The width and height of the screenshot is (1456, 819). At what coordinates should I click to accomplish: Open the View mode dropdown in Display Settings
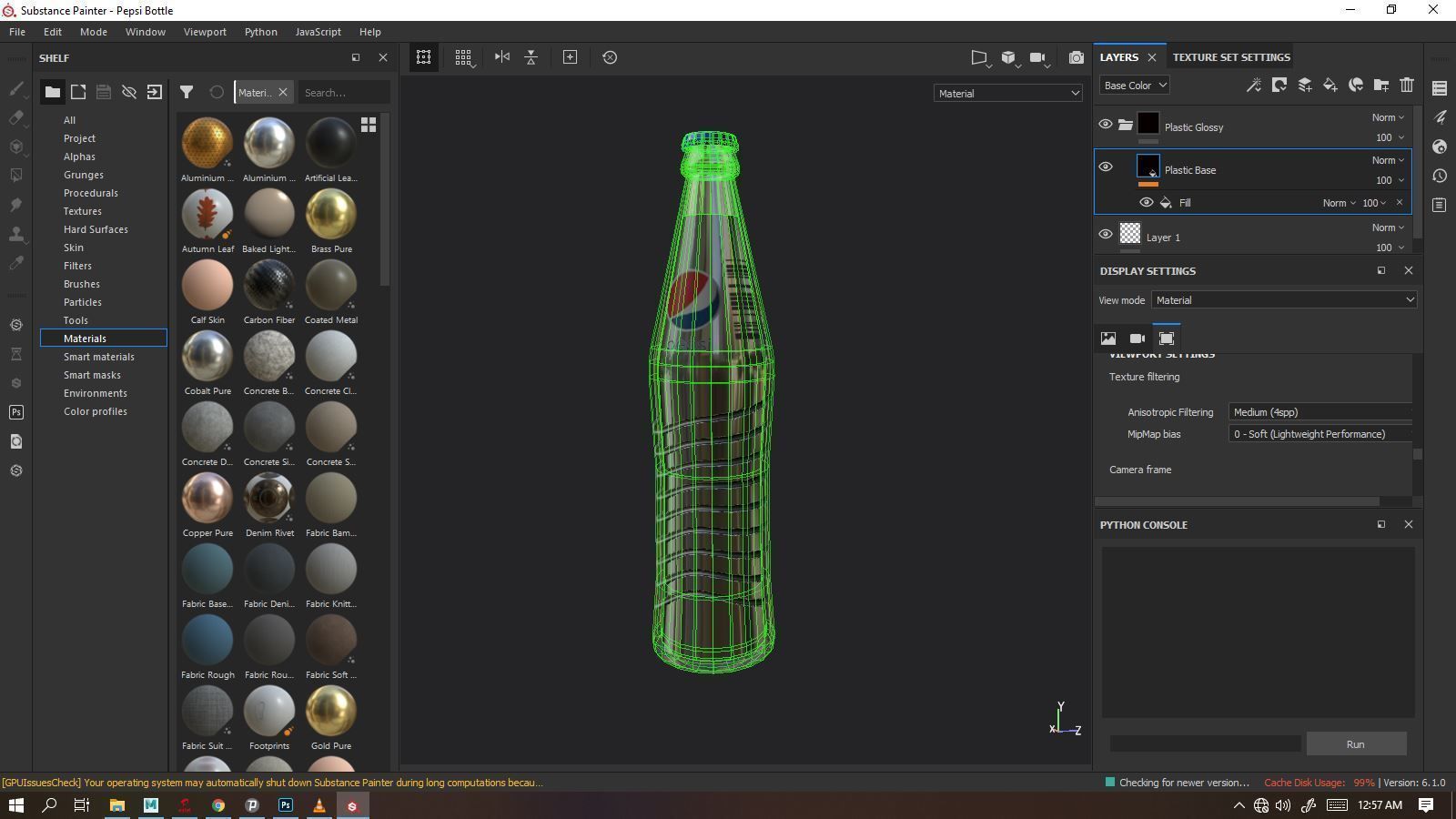pos(1284,299)
